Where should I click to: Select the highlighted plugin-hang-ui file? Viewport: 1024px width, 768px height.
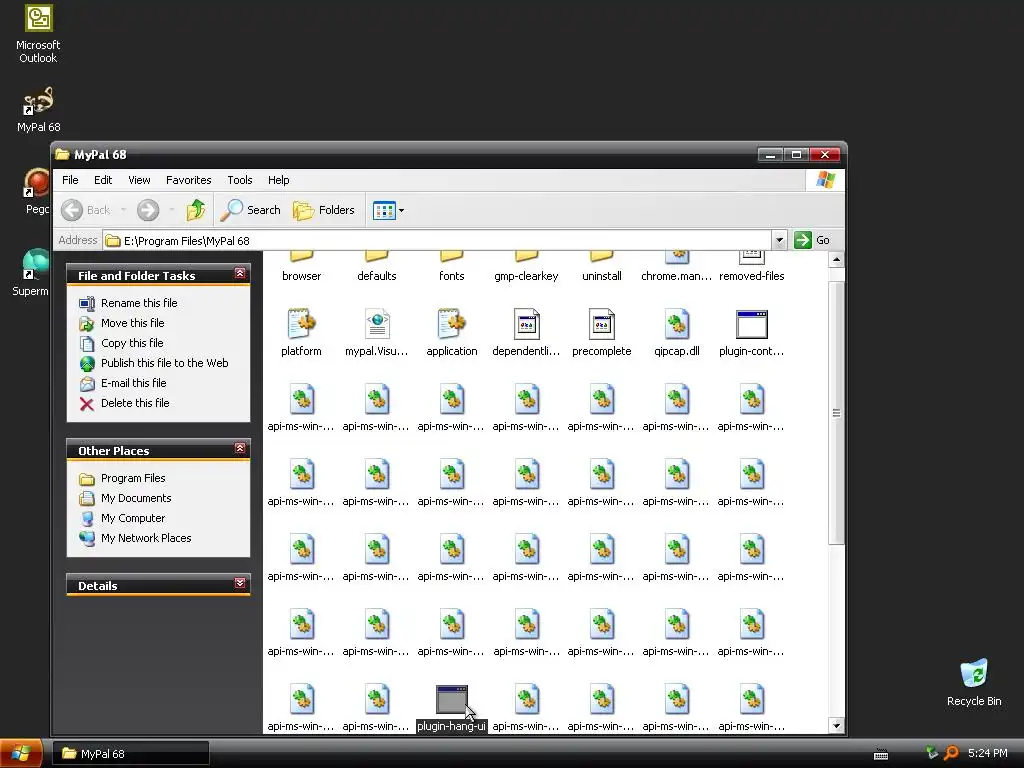click(x=451, y=709)
